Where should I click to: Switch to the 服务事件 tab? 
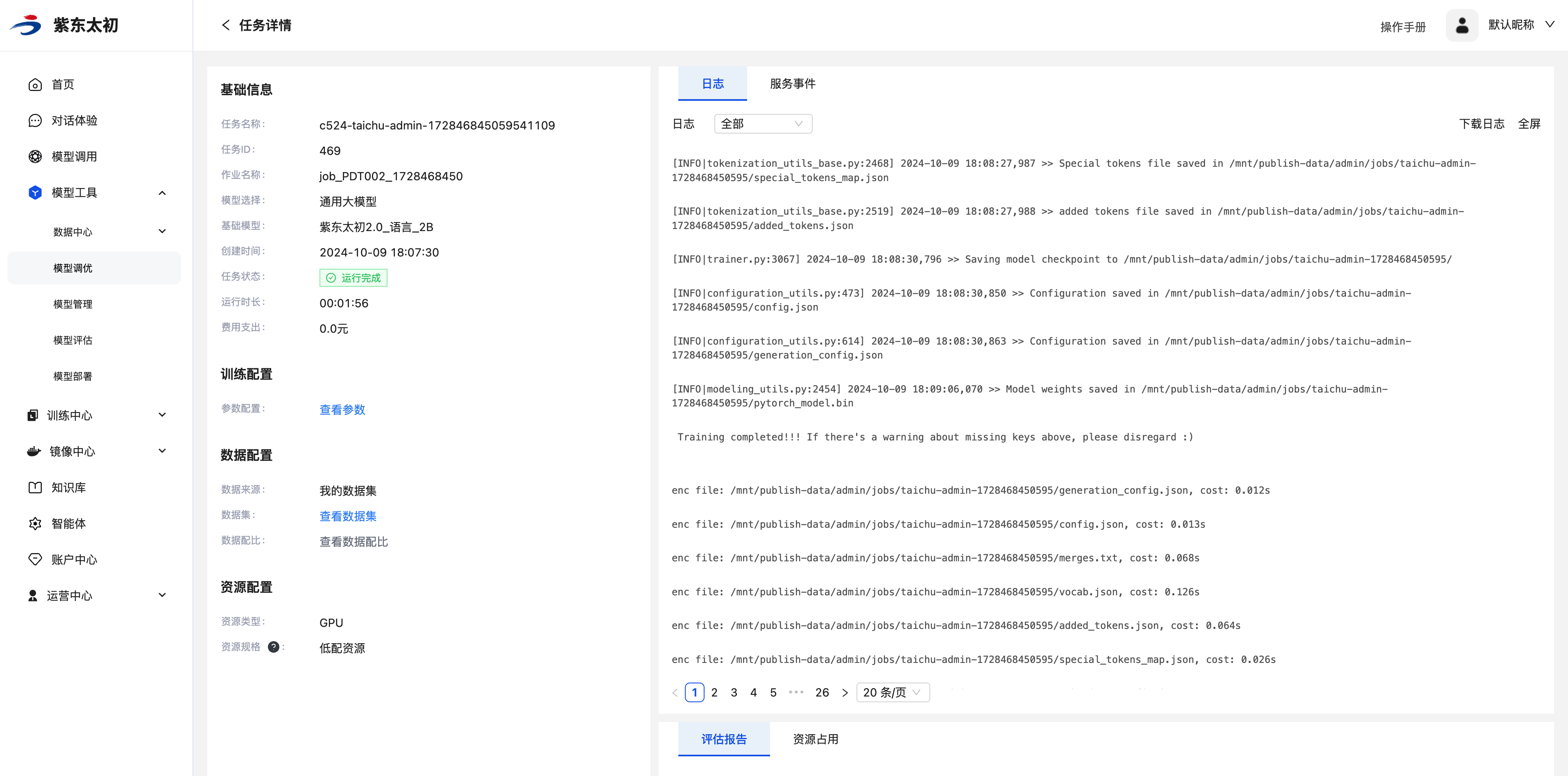(x=792, y=84)
